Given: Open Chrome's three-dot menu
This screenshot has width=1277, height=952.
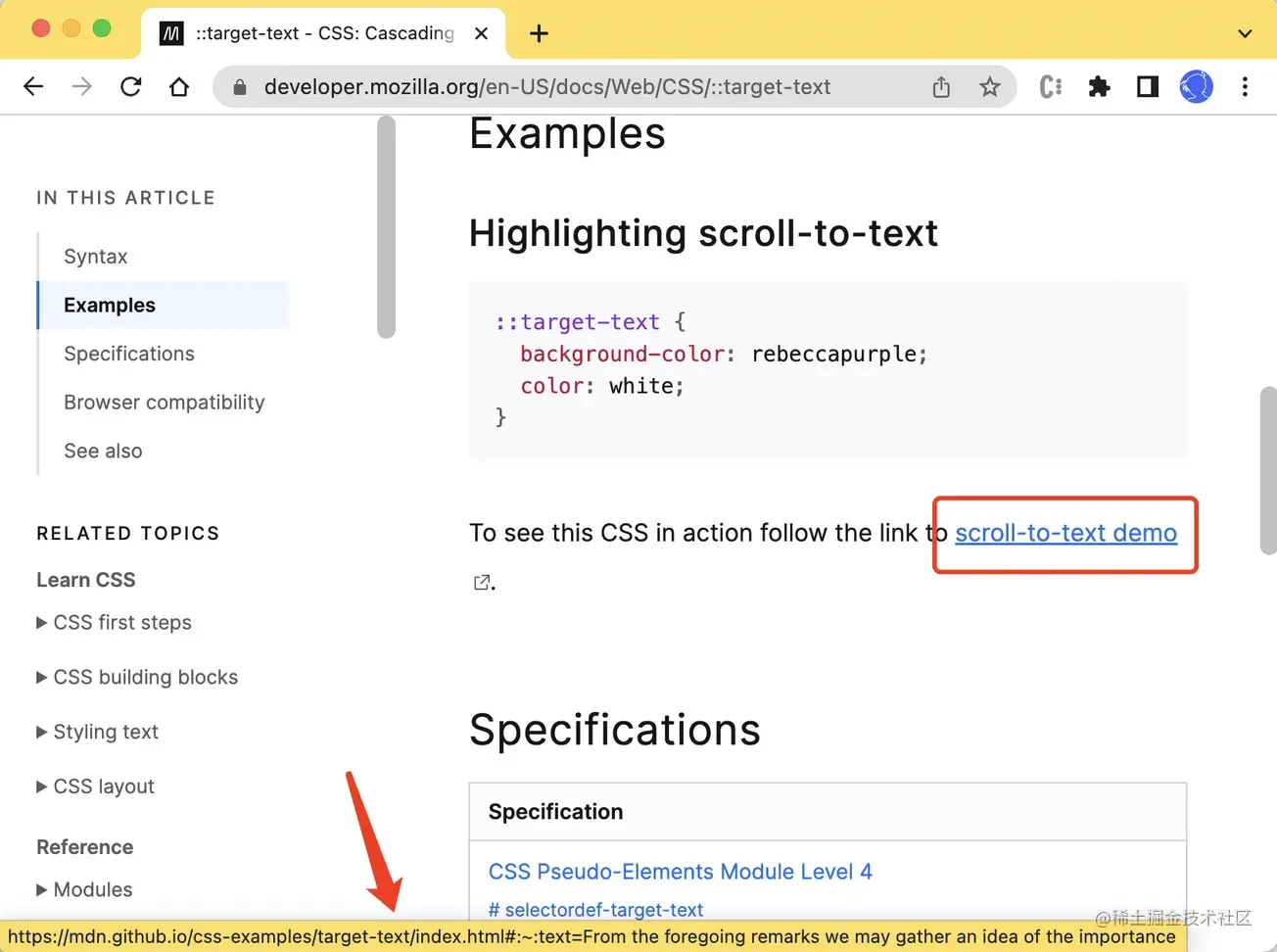Looking at the screenshot, I should pos(1245,86).
